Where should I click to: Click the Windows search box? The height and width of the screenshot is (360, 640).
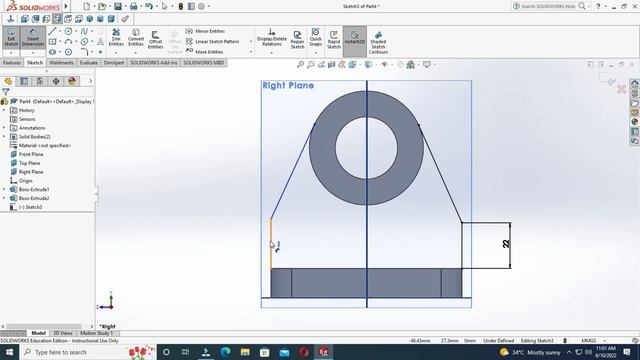tap(88, 352)
